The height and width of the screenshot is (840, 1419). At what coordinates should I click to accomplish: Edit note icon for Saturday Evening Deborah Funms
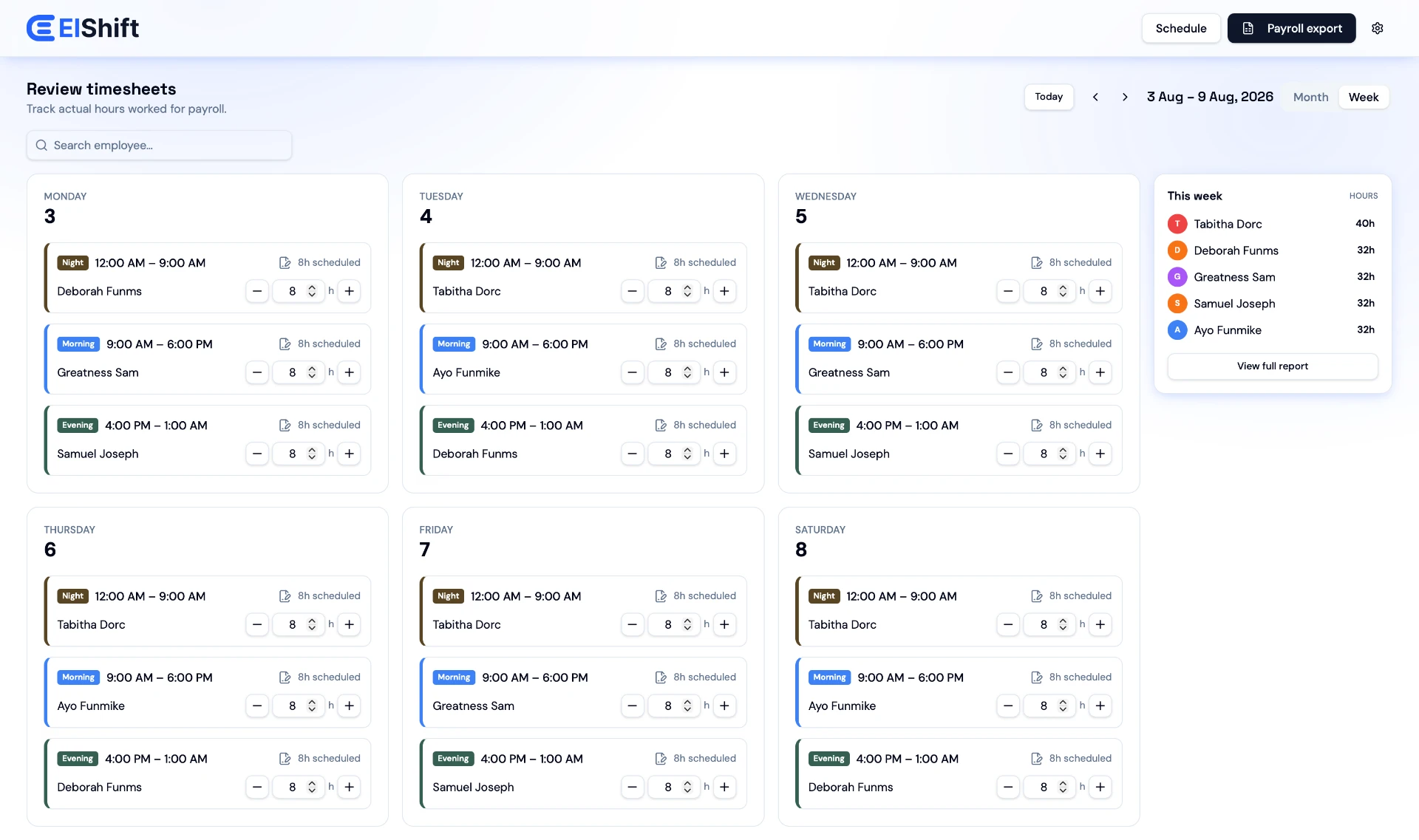[x=1036, y=758]
